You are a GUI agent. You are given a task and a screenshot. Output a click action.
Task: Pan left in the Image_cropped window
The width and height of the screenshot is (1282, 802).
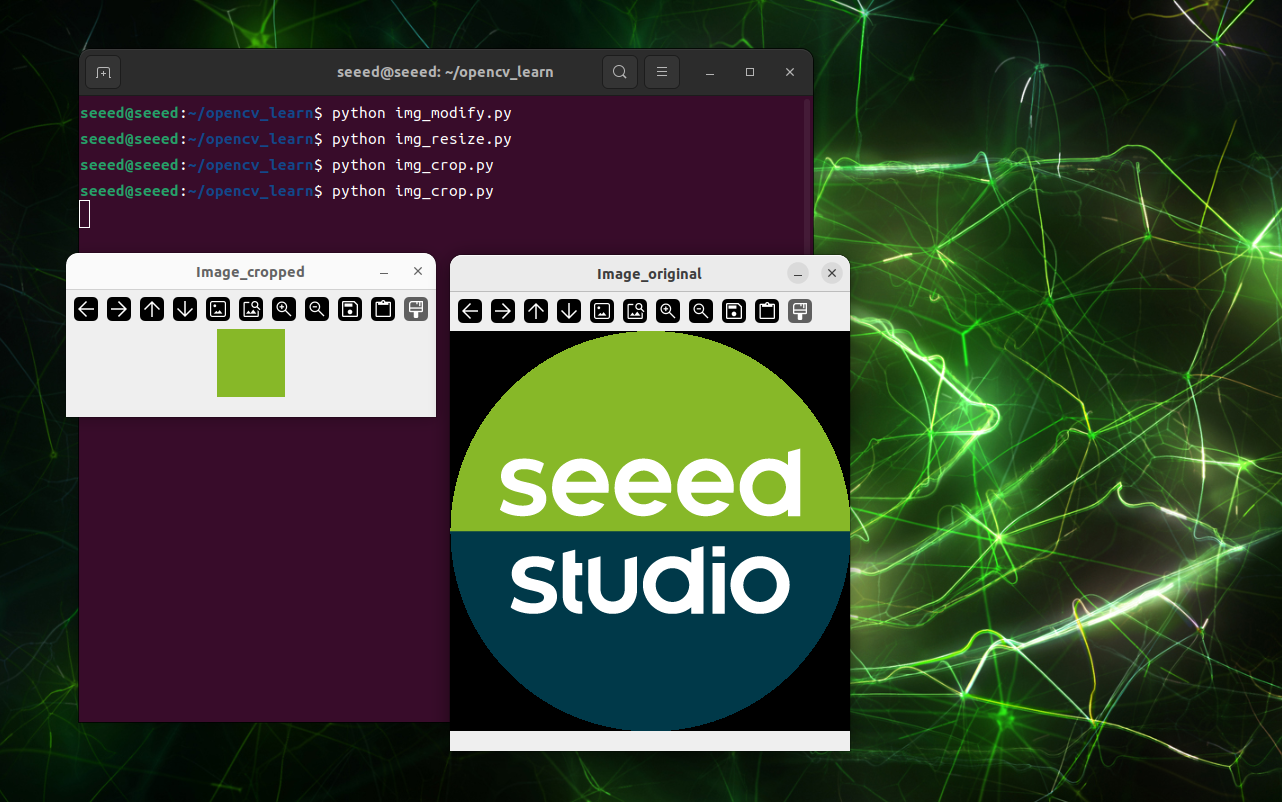(86, 309)
